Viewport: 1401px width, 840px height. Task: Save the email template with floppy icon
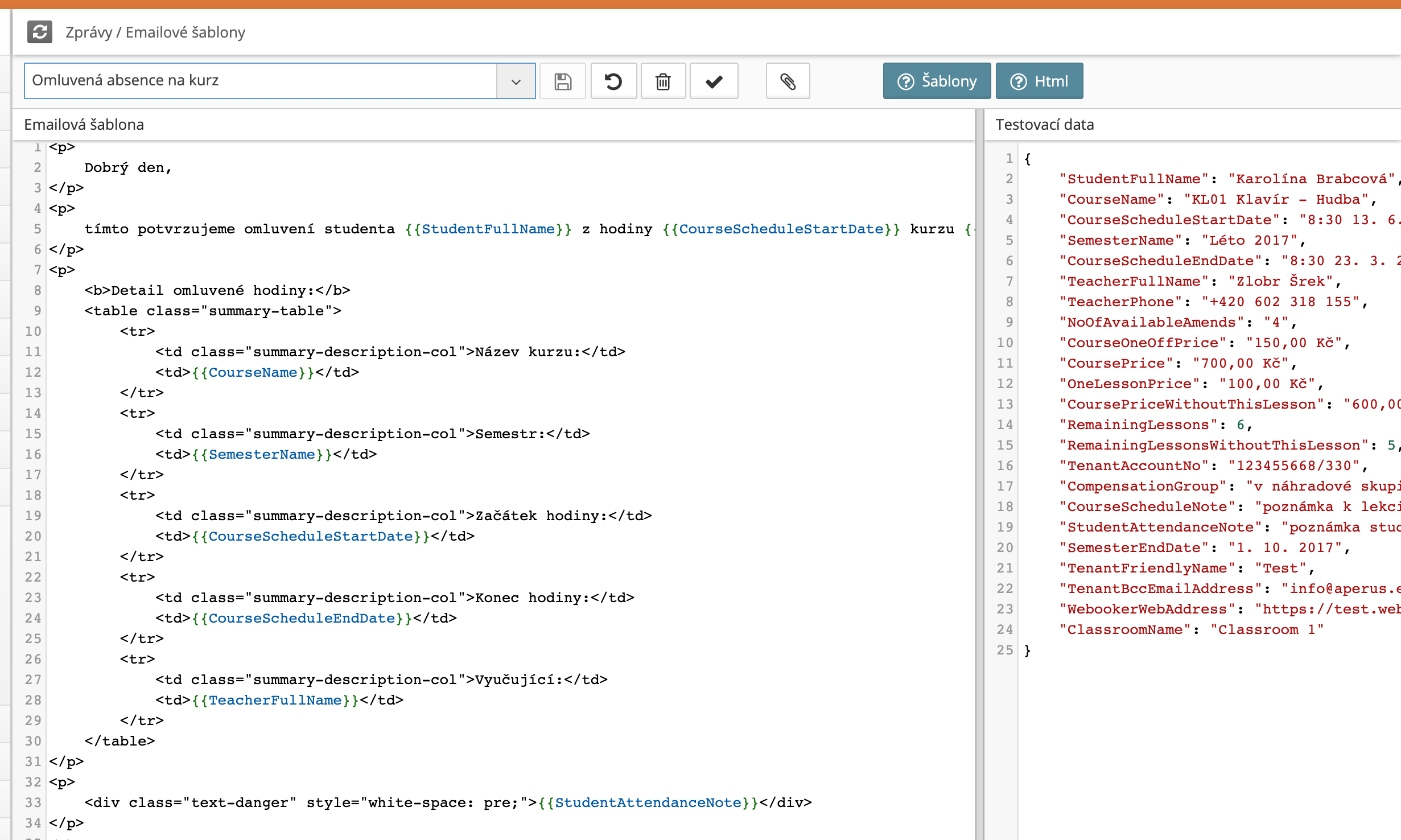[x=563, y=81]
